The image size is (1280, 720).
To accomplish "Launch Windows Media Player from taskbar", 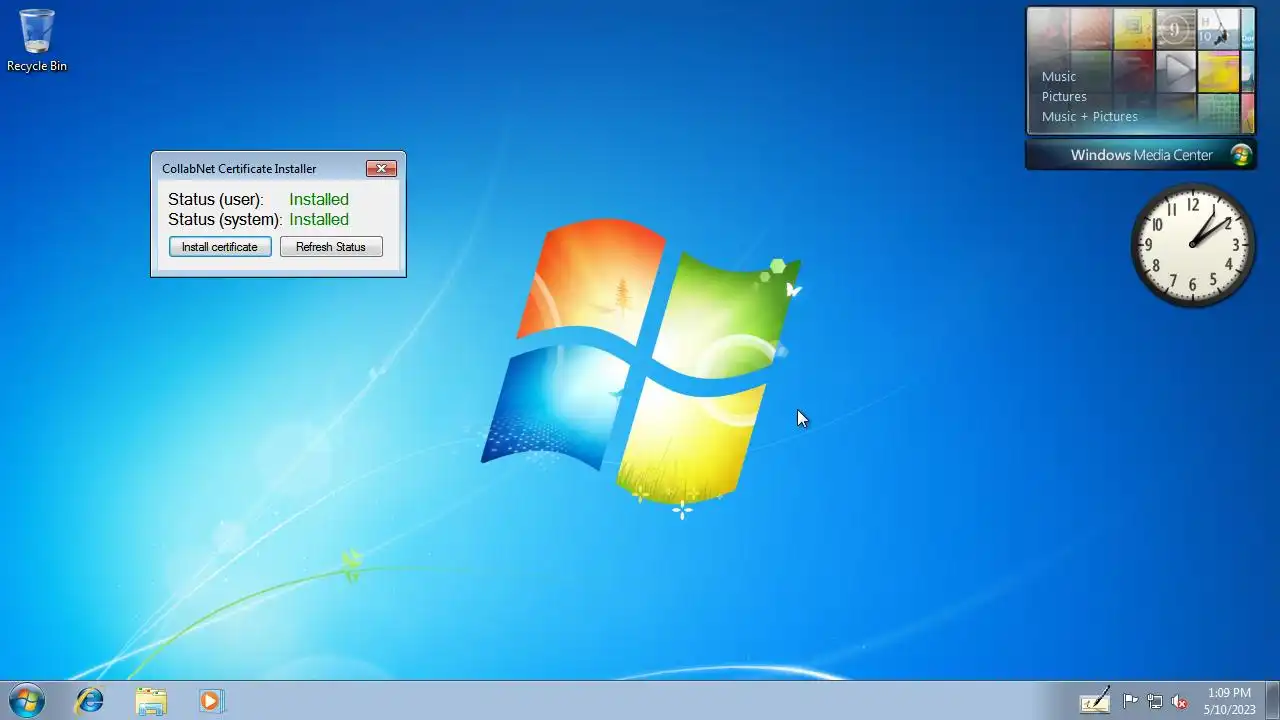I will 211,701.
